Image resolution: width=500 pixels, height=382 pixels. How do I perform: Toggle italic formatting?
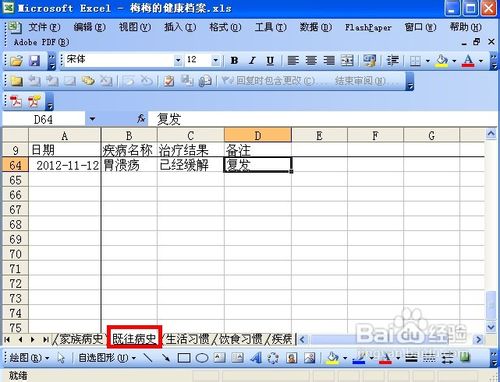tap(252, 61)
